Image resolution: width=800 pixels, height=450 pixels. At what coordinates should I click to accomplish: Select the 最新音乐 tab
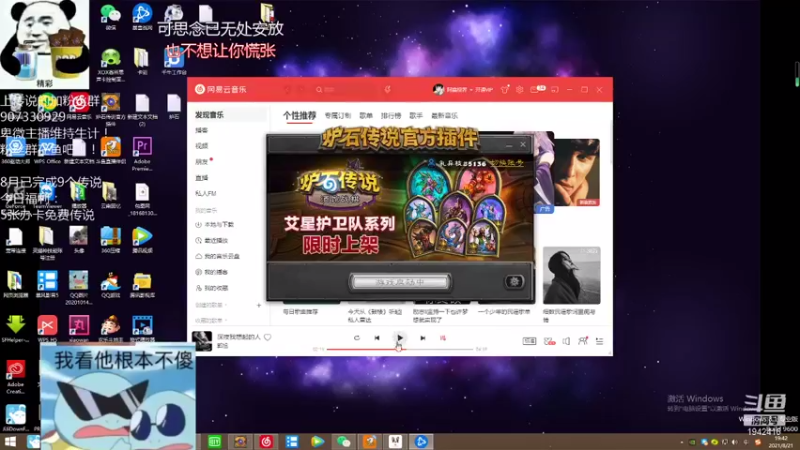point(444,116)
